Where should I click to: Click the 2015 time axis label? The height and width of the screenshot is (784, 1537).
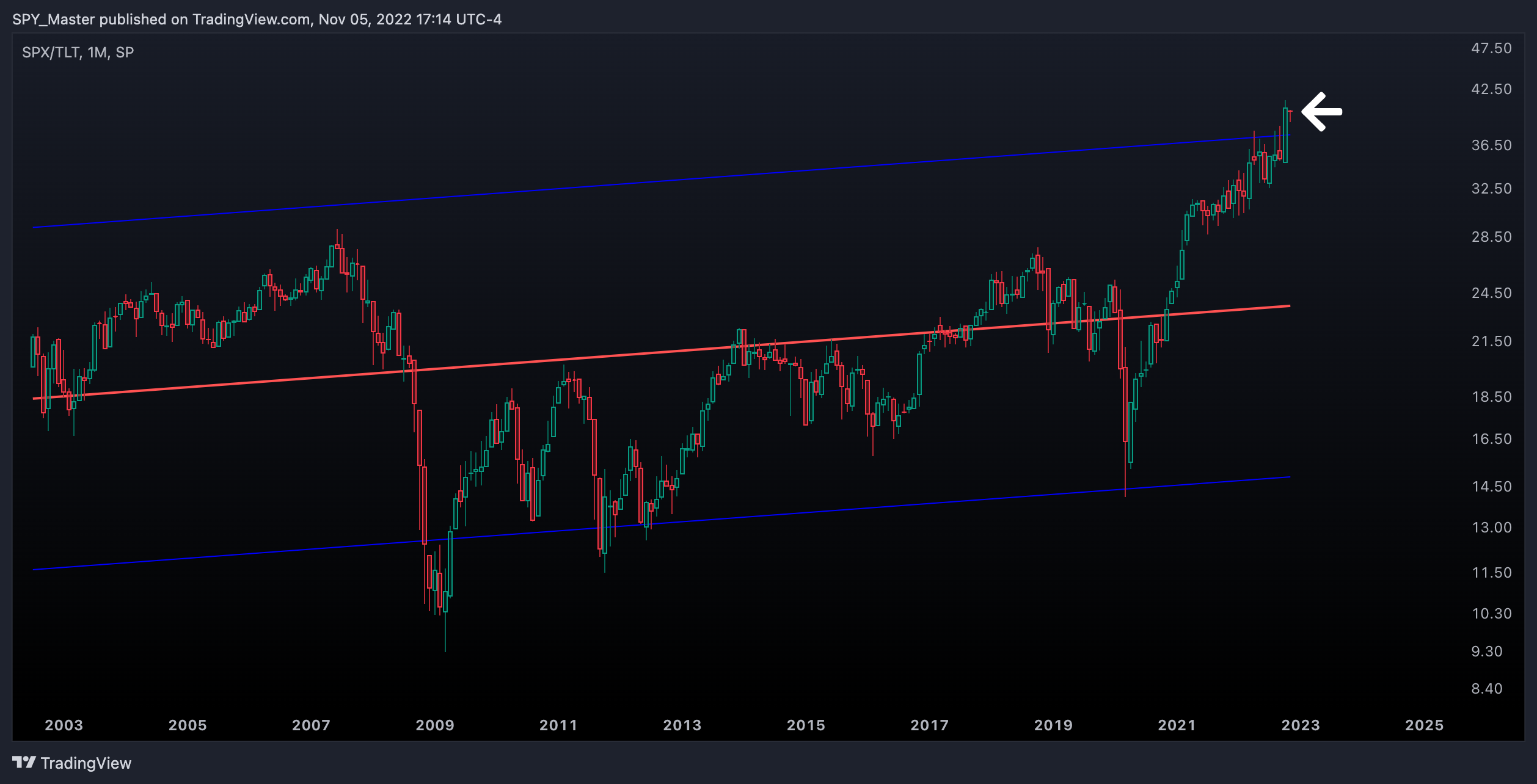(806, 725)
